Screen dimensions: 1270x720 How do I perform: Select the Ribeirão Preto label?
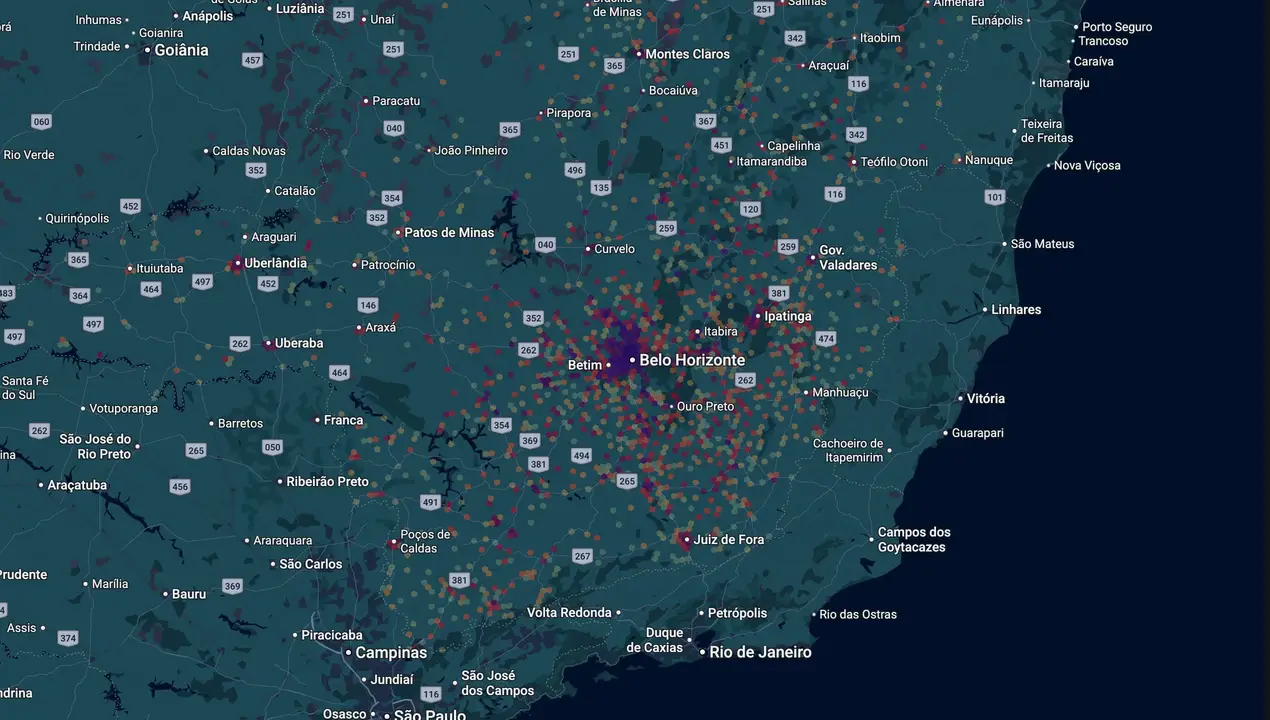327,482
